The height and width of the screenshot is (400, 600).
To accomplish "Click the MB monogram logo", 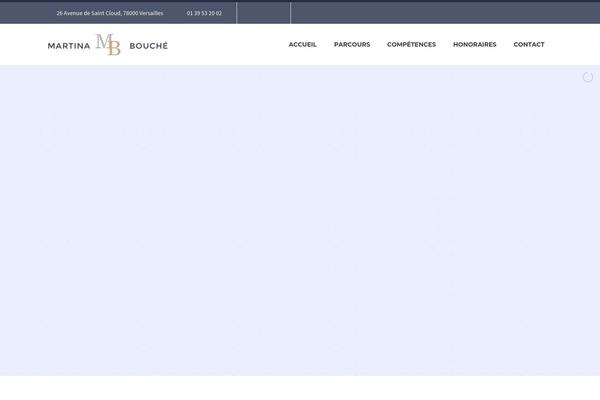I will click(x=108, y=44).
